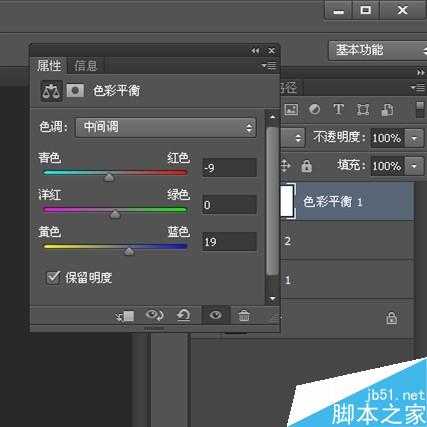
Task: Toggle adjustment layer visibility eye icon
Action: tap(215, 315)
